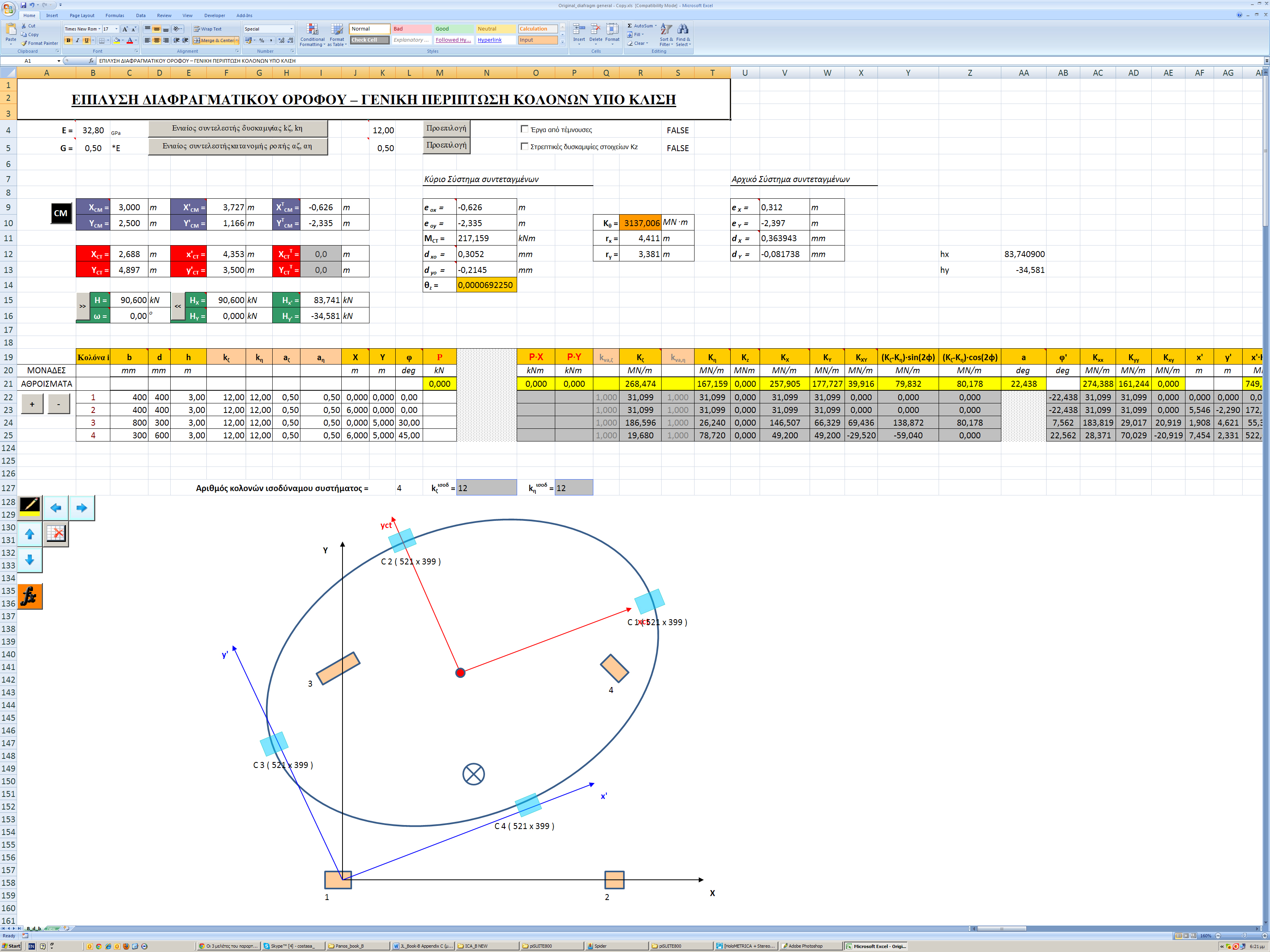Toggle Bold formatting in ribbon

(69, 41)
